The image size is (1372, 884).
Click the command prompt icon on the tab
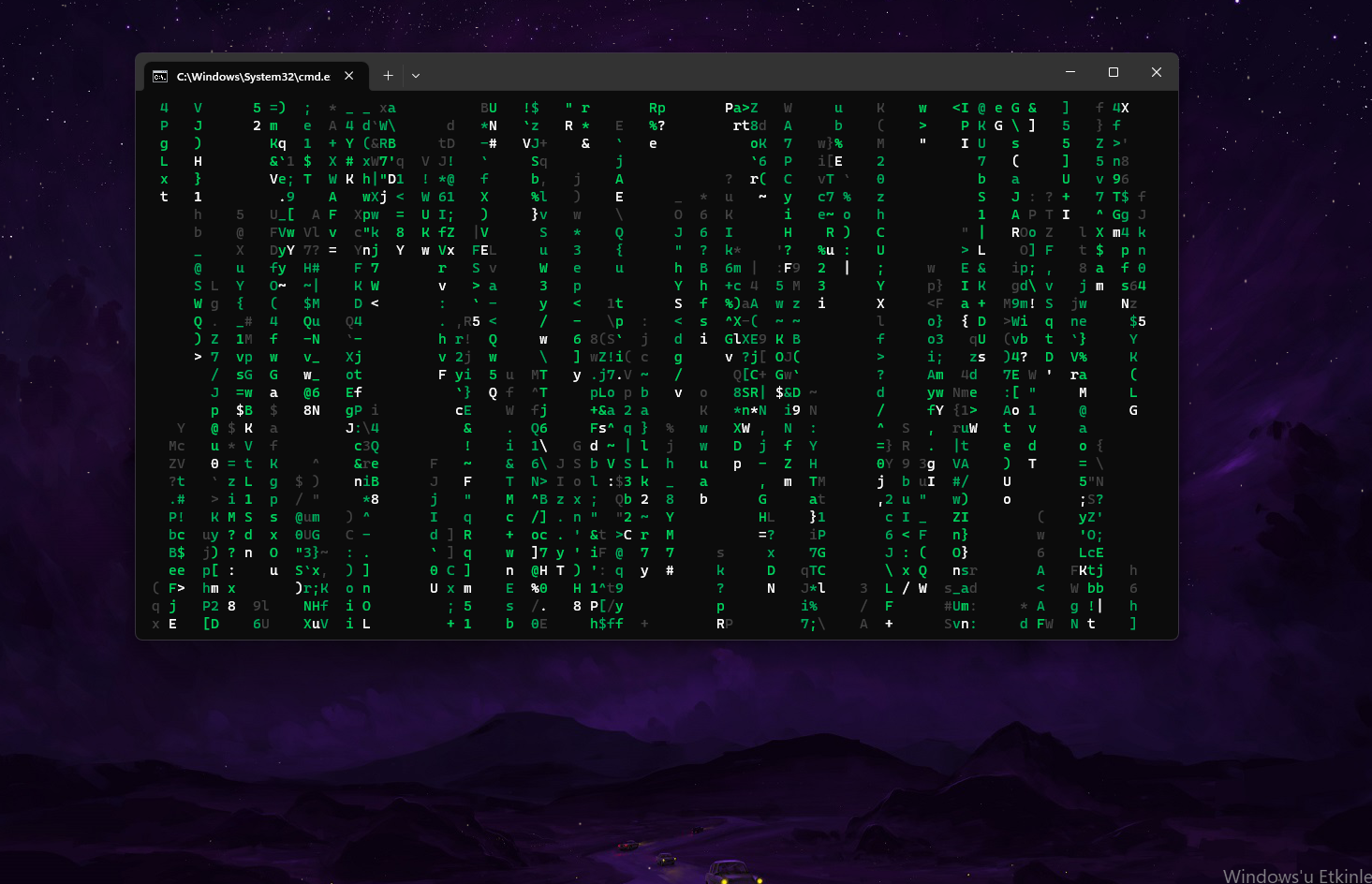click(159, 76)
